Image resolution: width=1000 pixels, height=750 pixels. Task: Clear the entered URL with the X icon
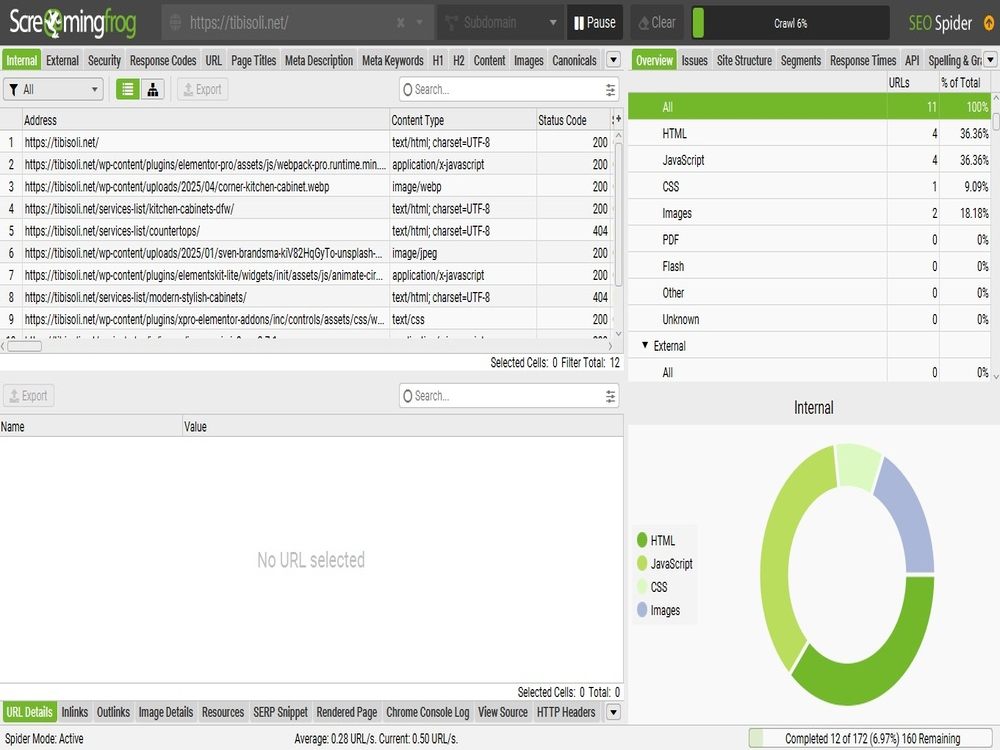401,23
